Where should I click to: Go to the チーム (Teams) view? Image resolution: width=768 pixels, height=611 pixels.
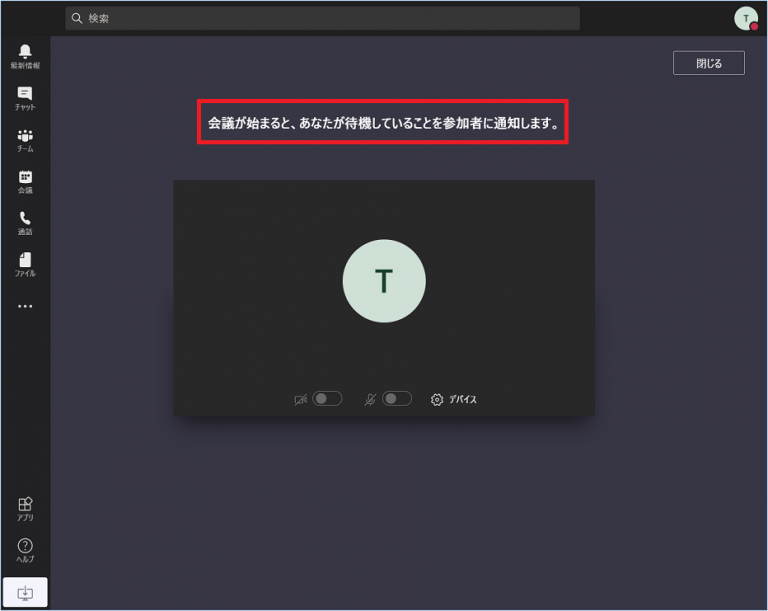tap(25, 140)
